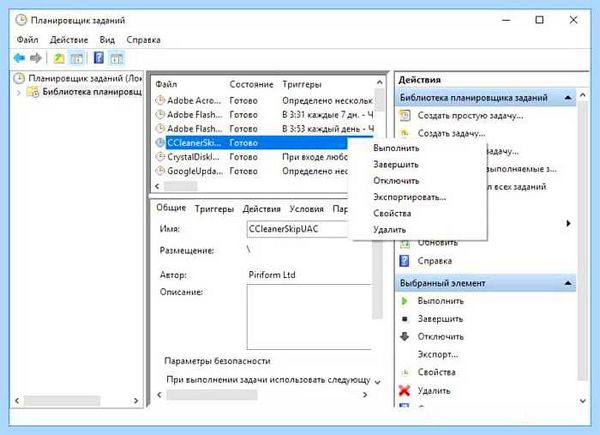
Task: Click the clock icon of CrystalDiskI task
Action: [x=160, y=157]
